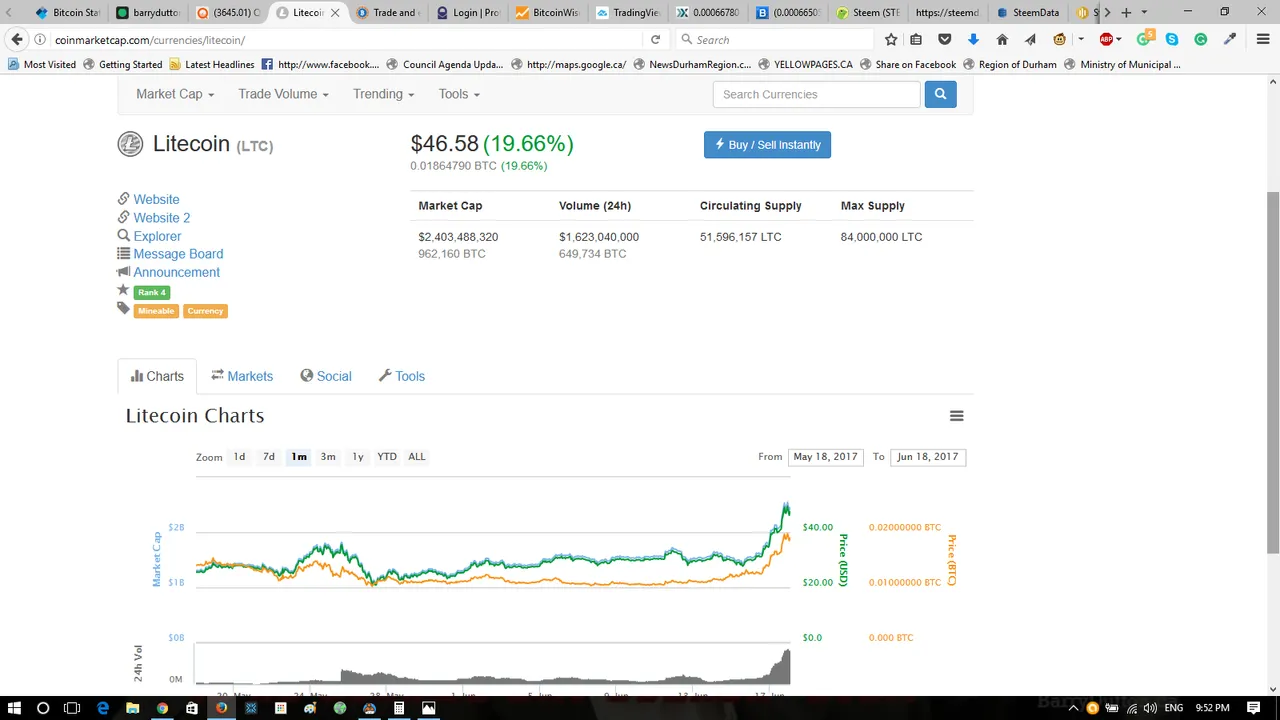
Task: Open the Skype extension icon
Action: tap(1172, 40)
